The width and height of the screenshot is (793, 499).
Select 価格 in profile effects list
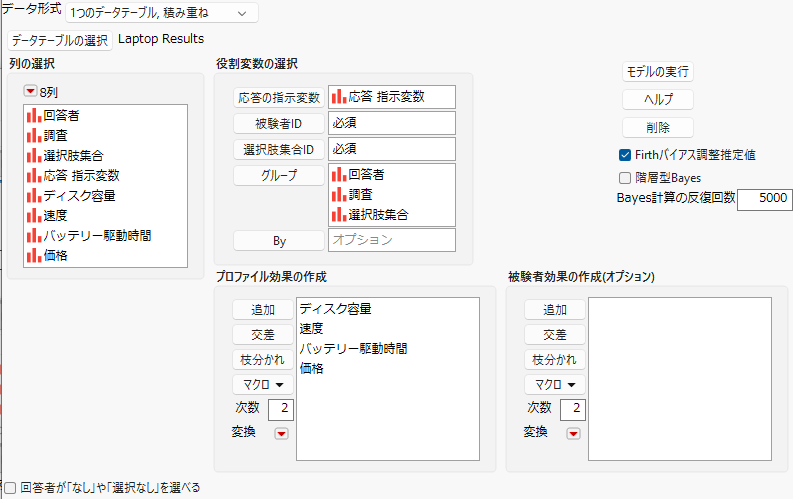pos(312,369)
